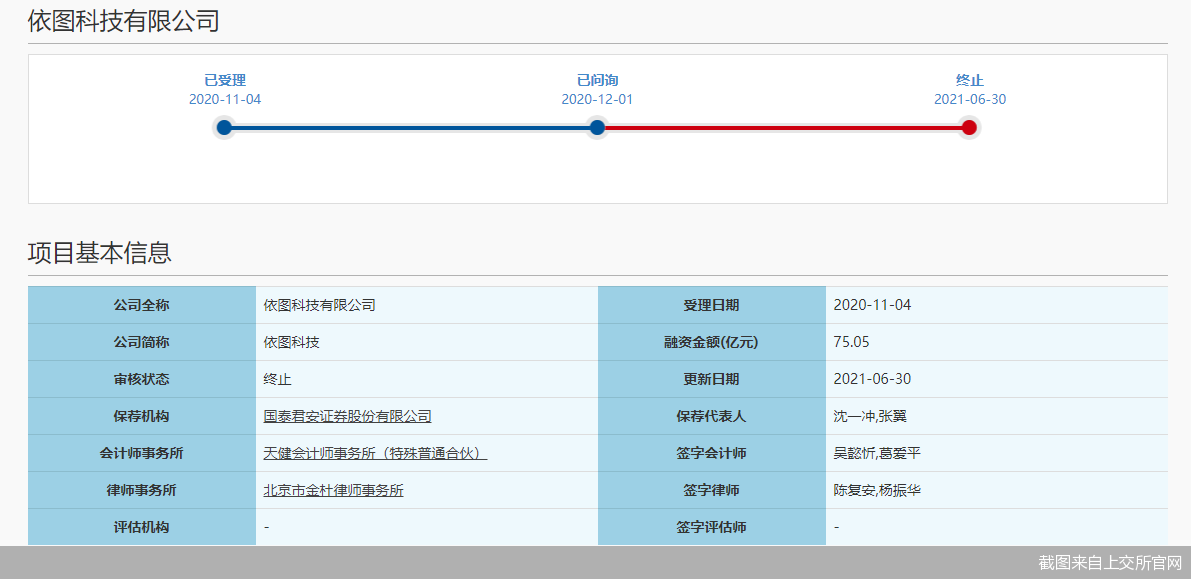Select the date 2020-12-01 under 已问询

(x=597, y=100)
